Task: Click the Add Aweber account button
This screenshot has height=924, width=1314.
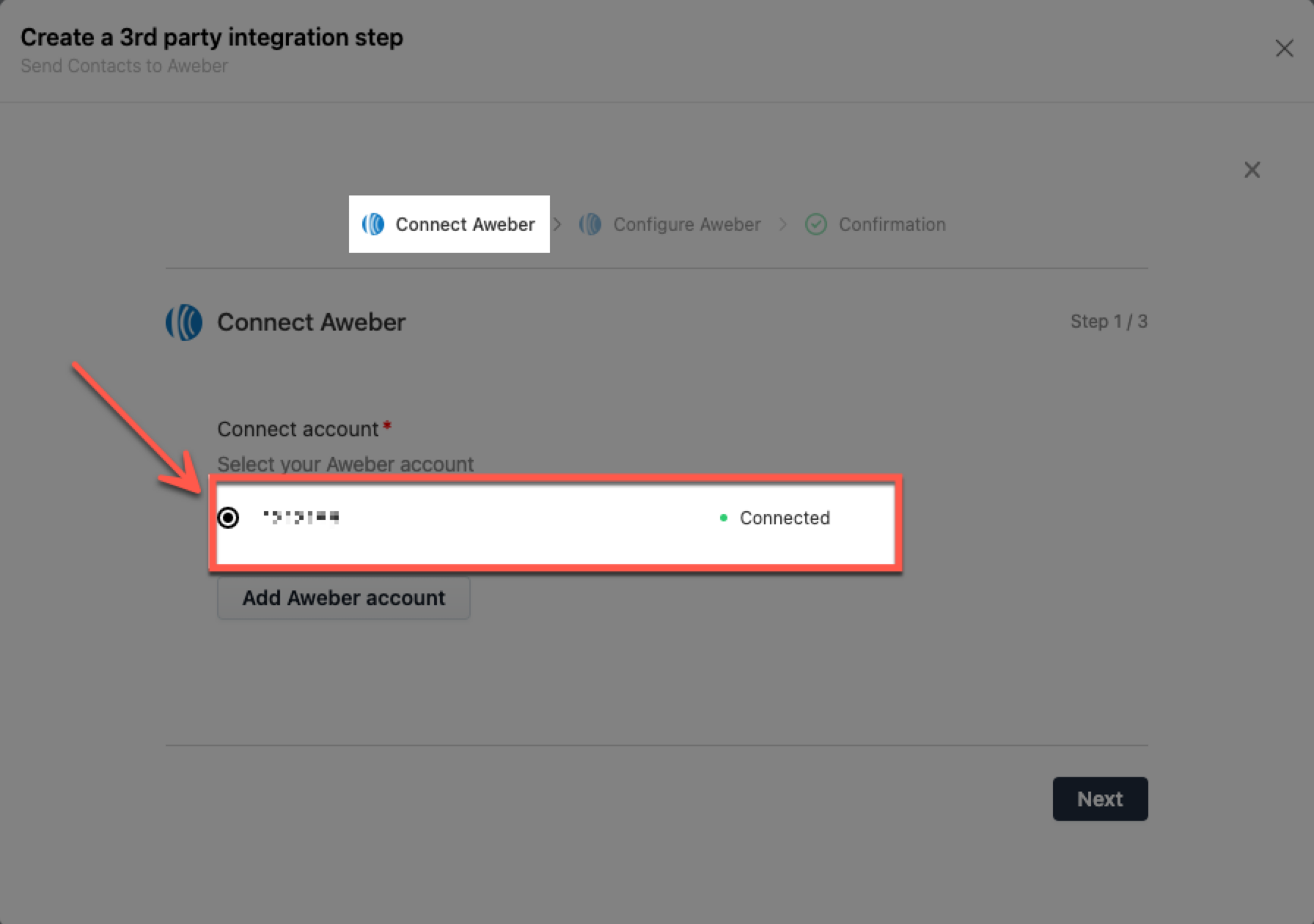Action: [x=343, y=598]
